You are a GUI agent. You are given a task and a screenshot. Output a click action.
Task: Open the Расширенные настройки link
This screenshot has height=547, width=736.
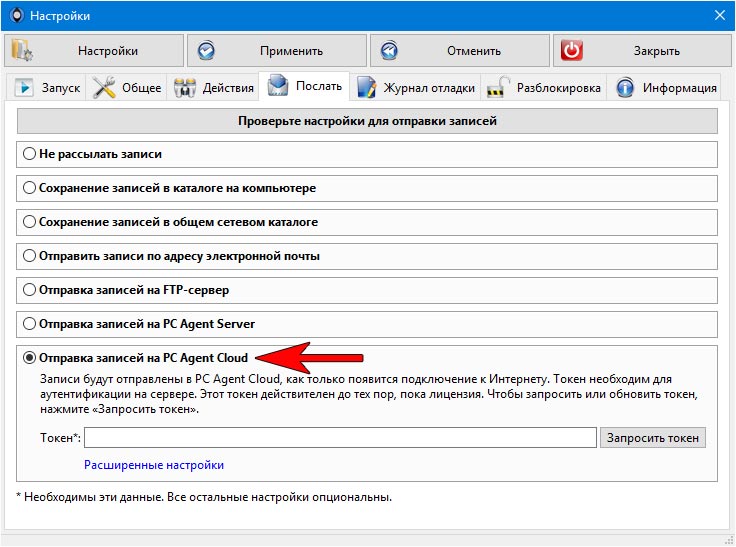click(154, 465)
